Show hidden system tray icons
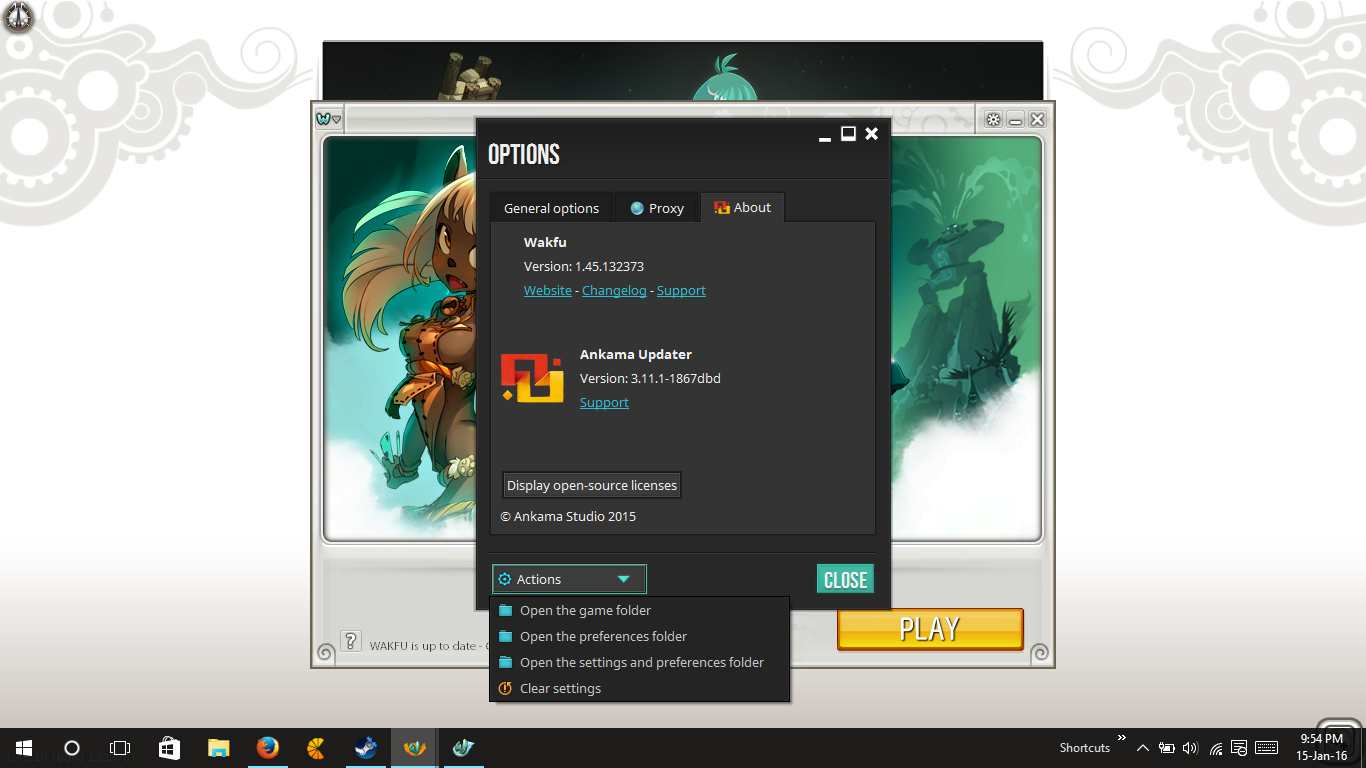The image size is (1366, 768). (1143, 748)
